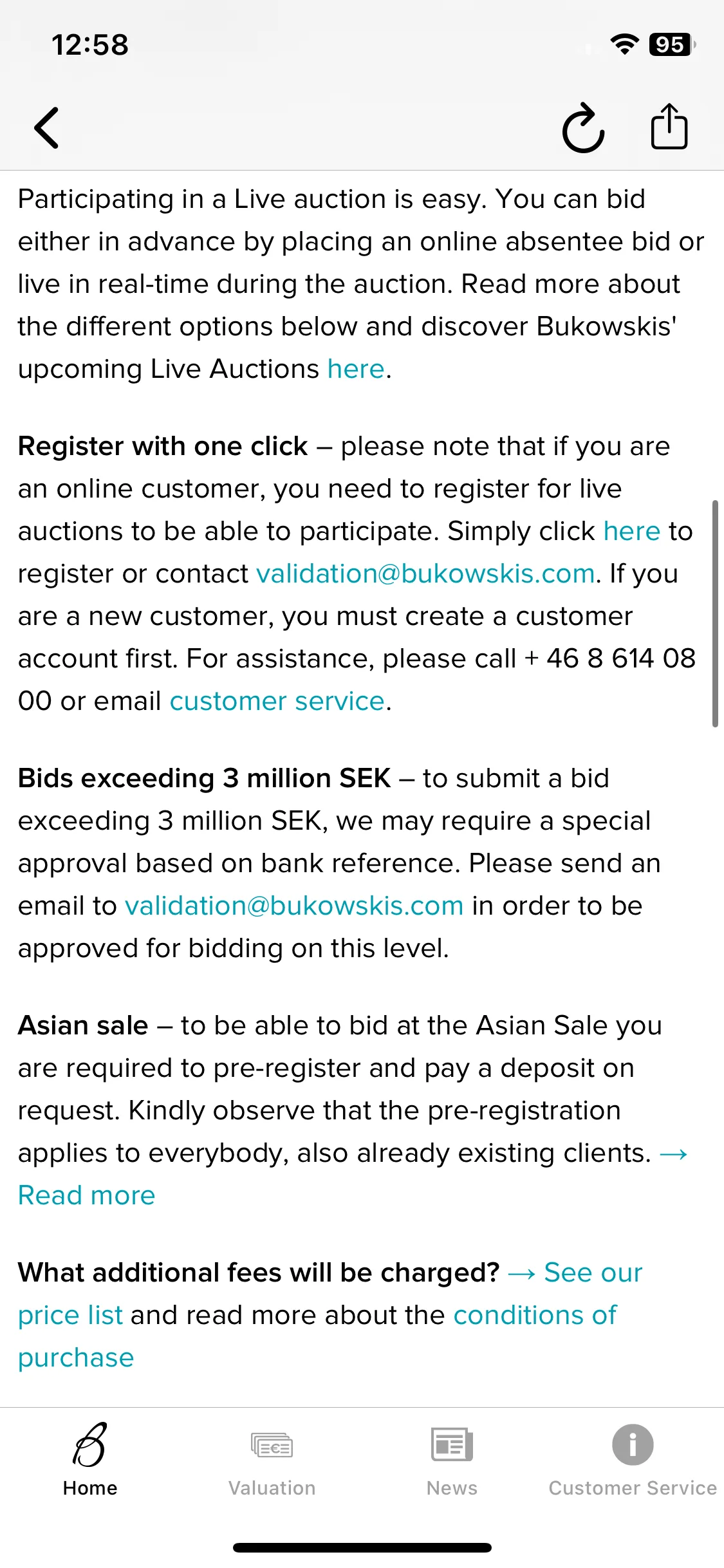724x1568 pixels.
Task: Tap the battery indicator showing 95
Action: coord(673,44)
